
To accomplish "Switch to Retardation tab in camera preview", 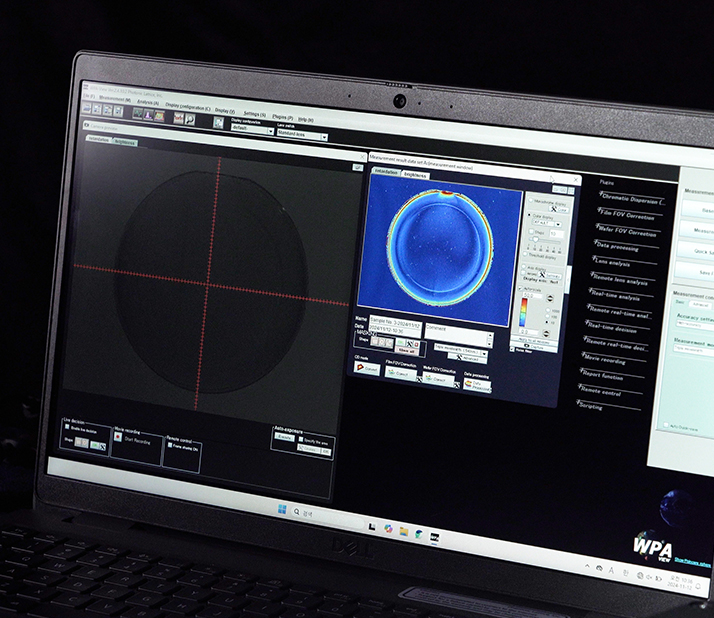I will 99,139.
